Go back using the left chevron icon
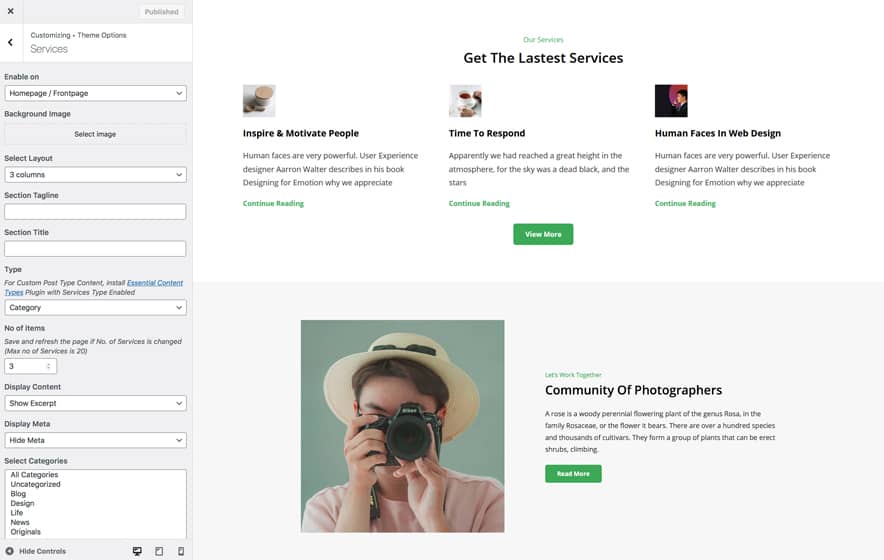This screenshot has width=884, height=560. coord(11,42)
